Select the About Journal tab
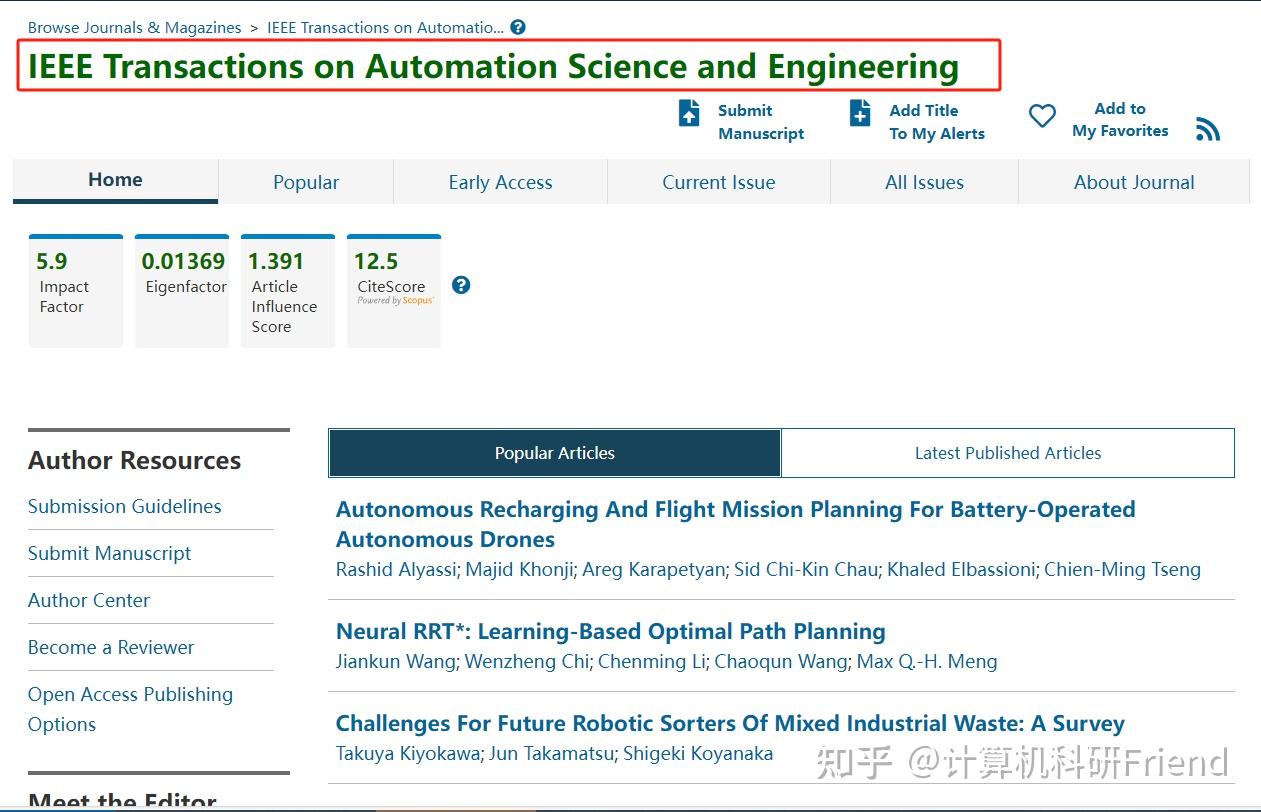The image size is (1261, 812). tap(1134, 182)
